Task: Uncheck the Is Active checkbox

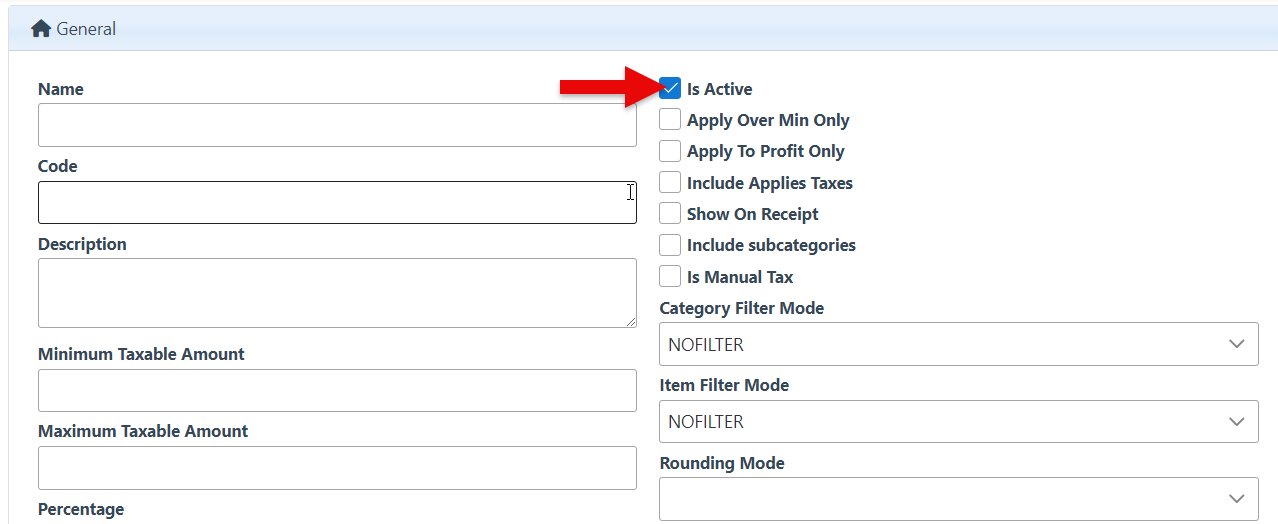Action: 670,89
